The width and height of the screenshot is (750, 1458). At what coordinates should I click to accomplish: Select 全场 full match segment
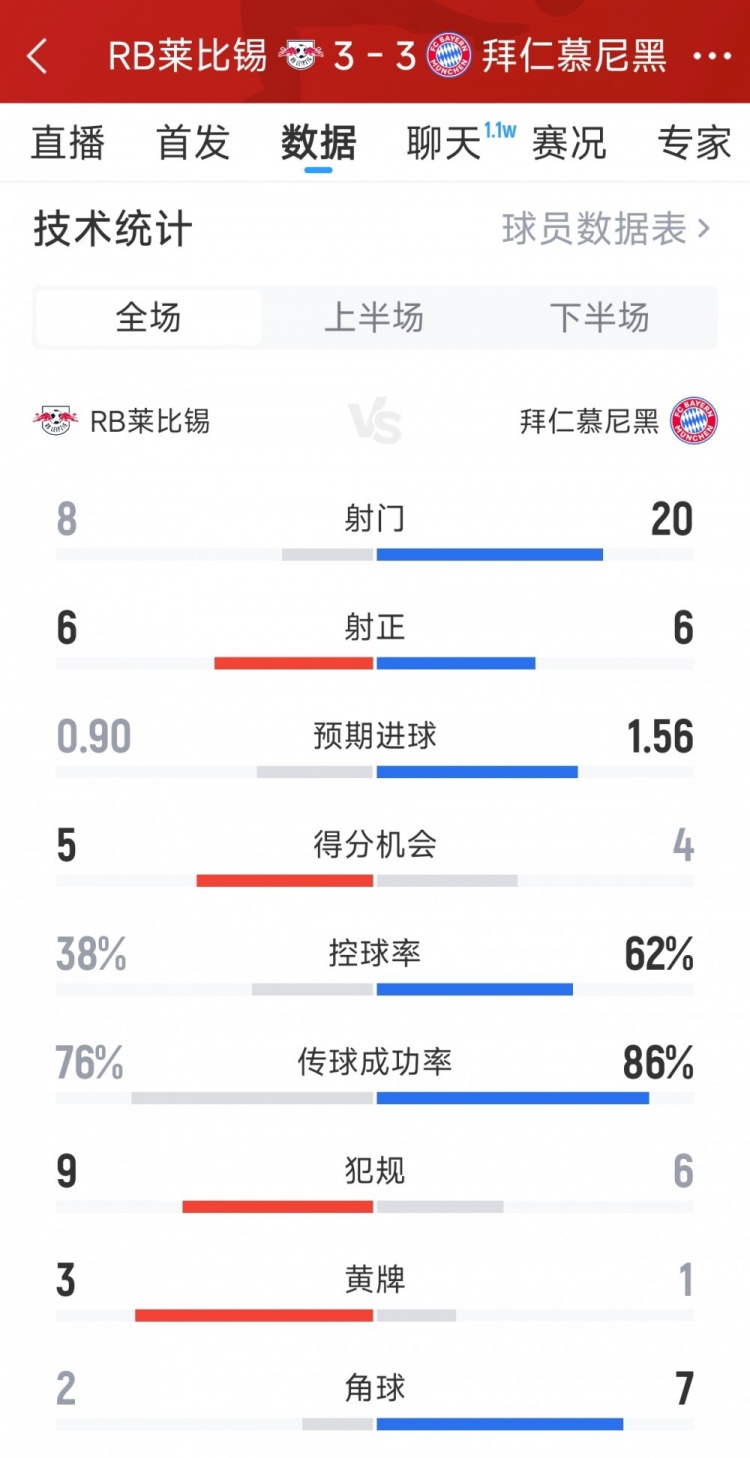tap(149, 318)
